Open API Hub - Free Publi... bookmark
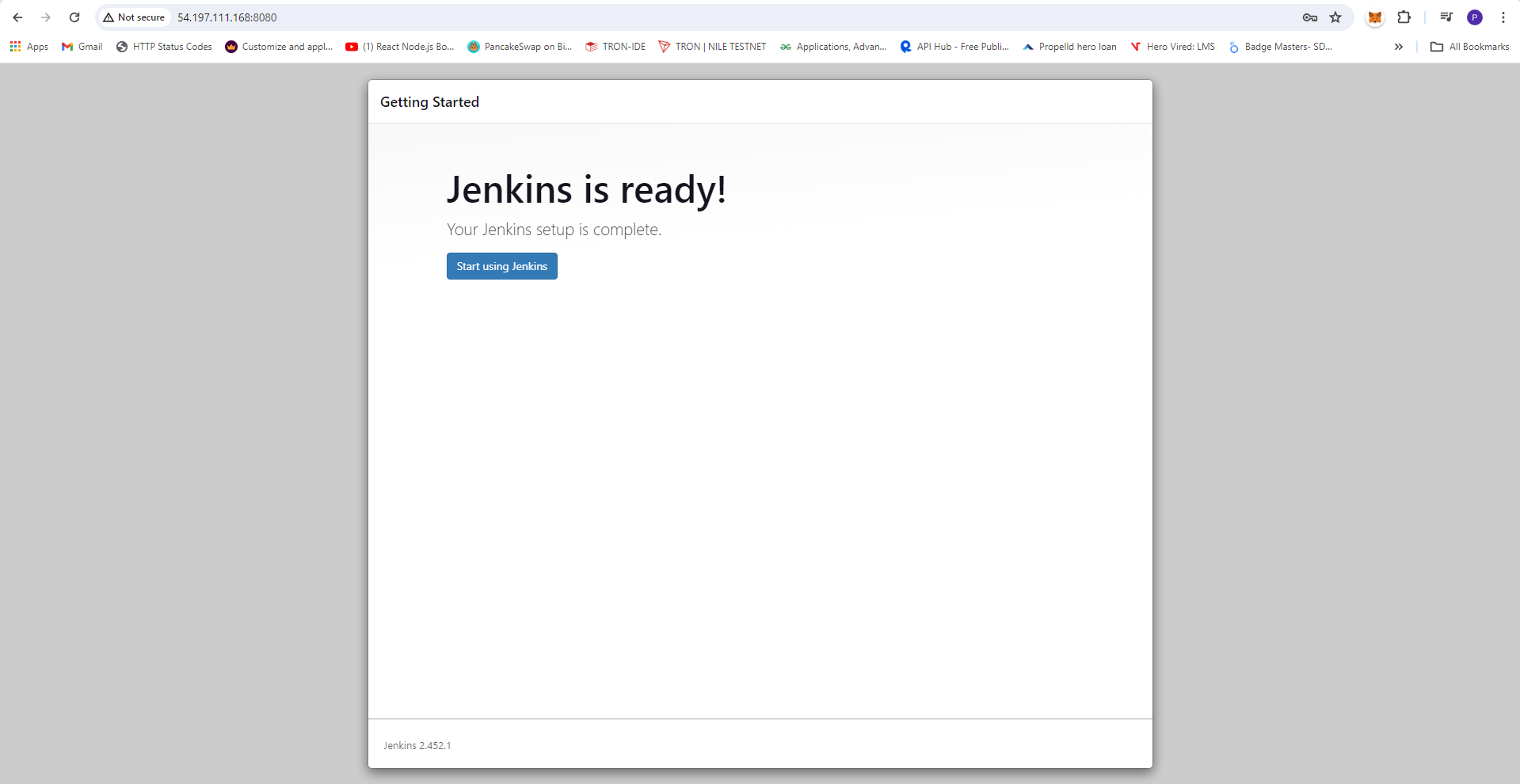 954,47
